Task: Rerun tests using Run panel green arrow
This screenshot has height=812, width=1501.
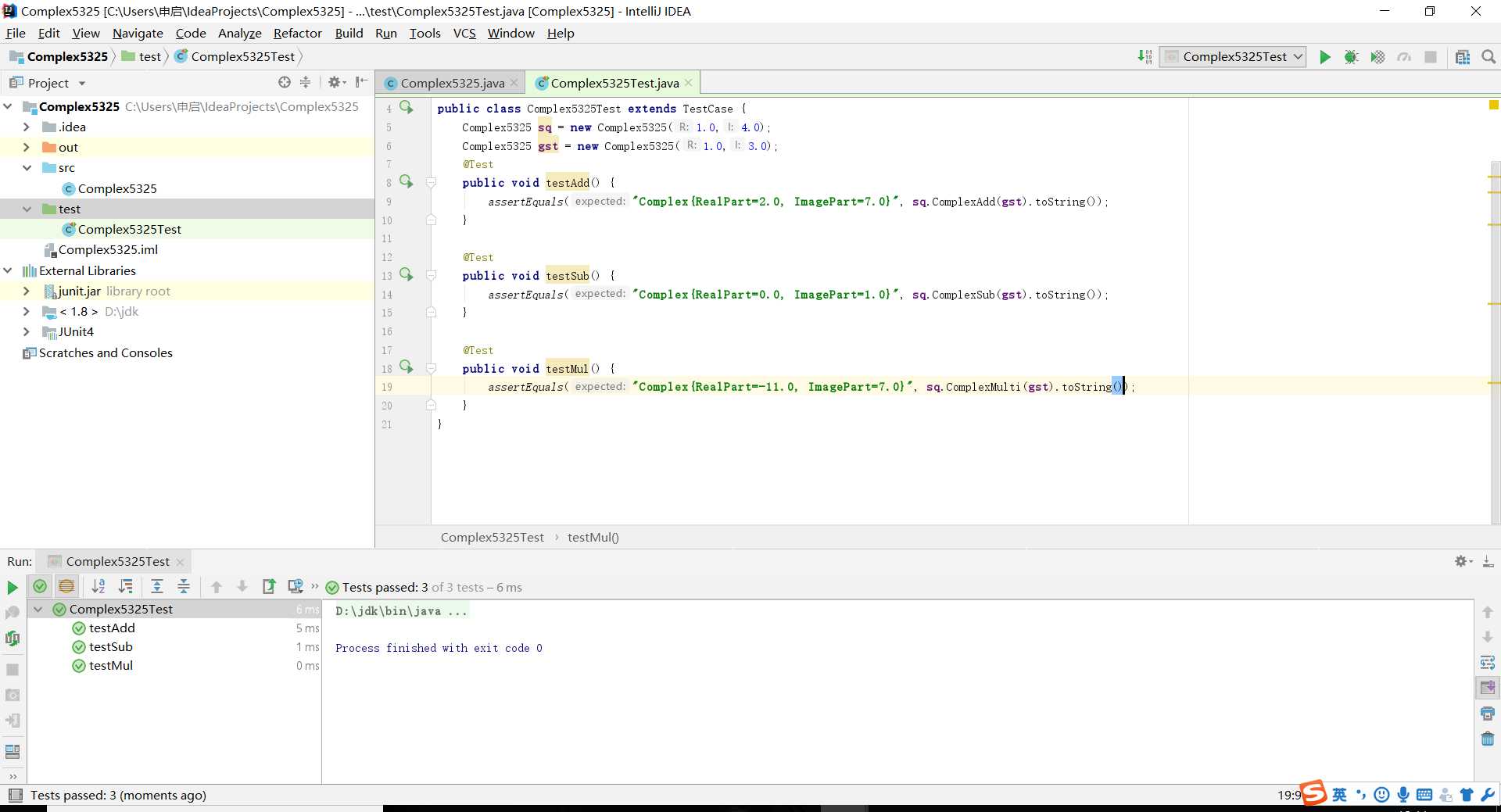Action: 12,587
